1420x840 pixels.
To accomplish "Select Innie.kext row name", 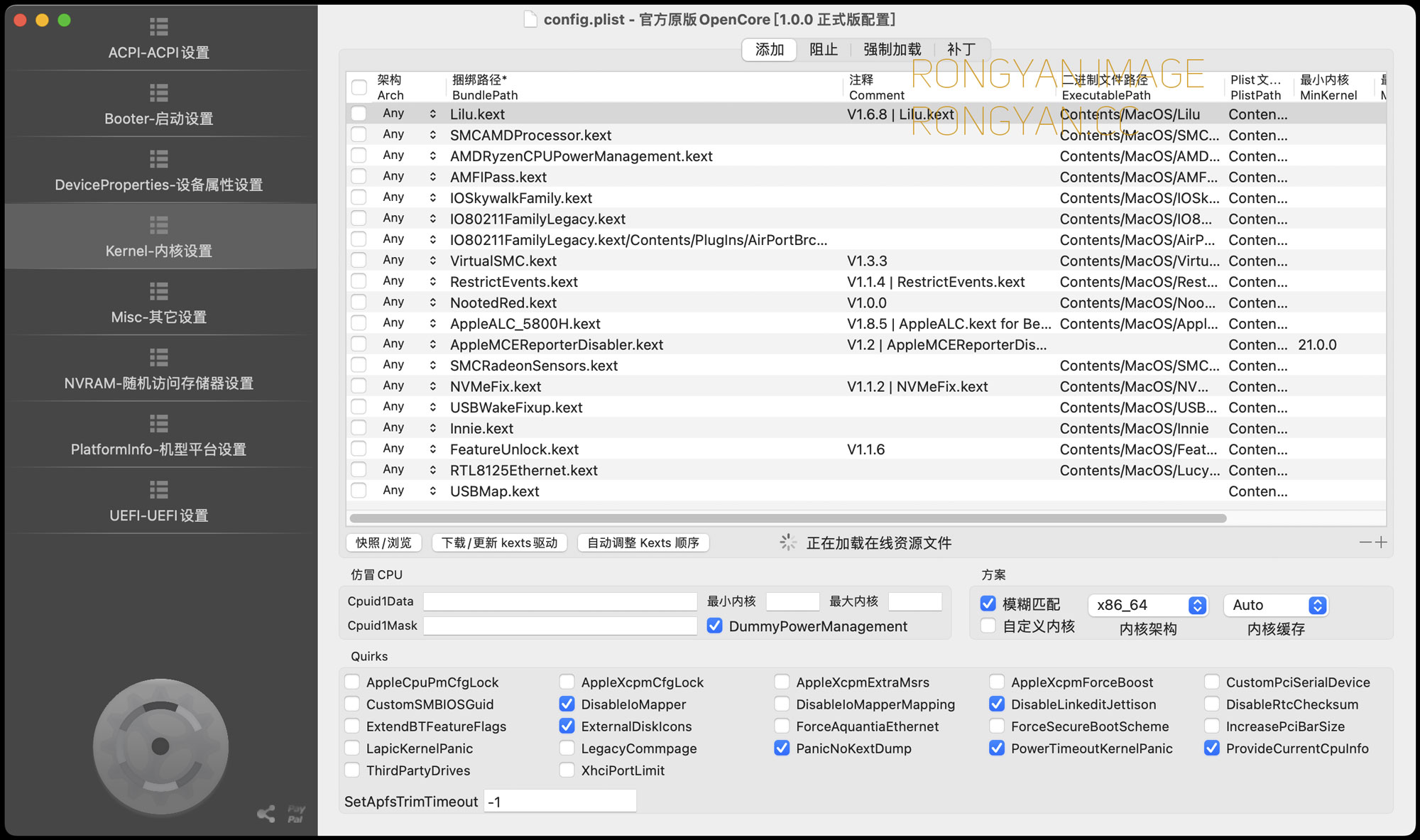I will point(481,428).
